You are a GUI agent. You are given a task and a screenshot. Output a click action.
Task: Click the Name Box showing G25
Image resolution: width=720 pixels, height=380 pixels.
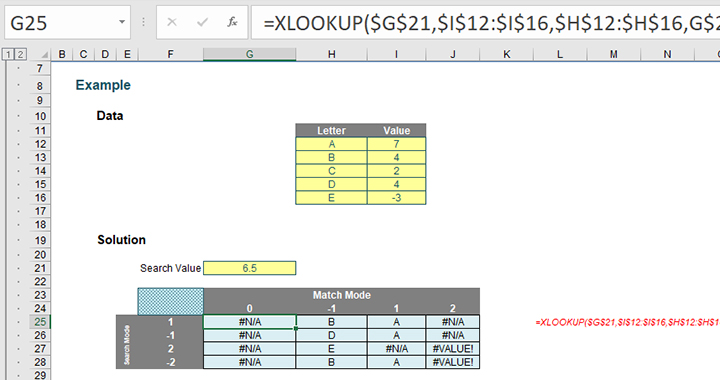pyautogui.click(x=68, y=22)
